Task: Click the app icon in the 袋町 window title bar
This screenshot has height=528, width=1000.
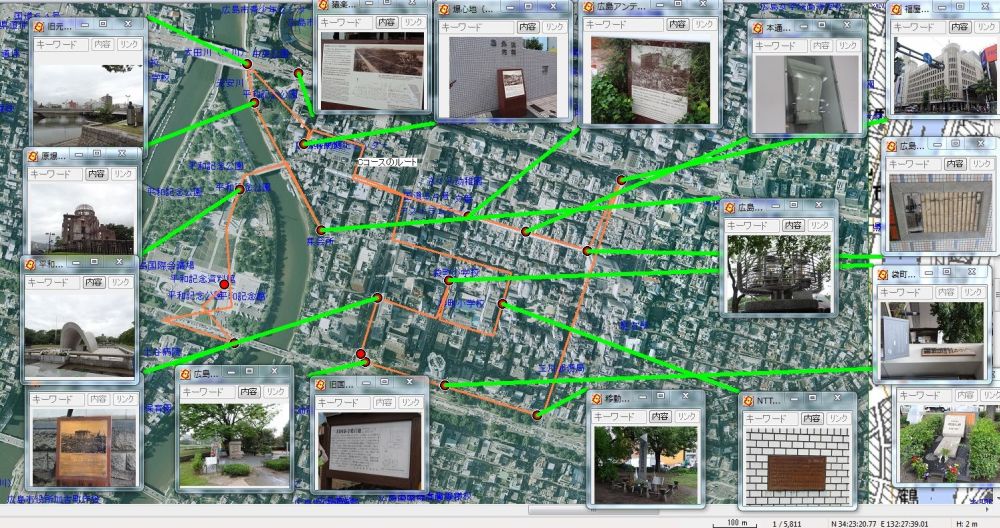Action: (x=883, y=274)
